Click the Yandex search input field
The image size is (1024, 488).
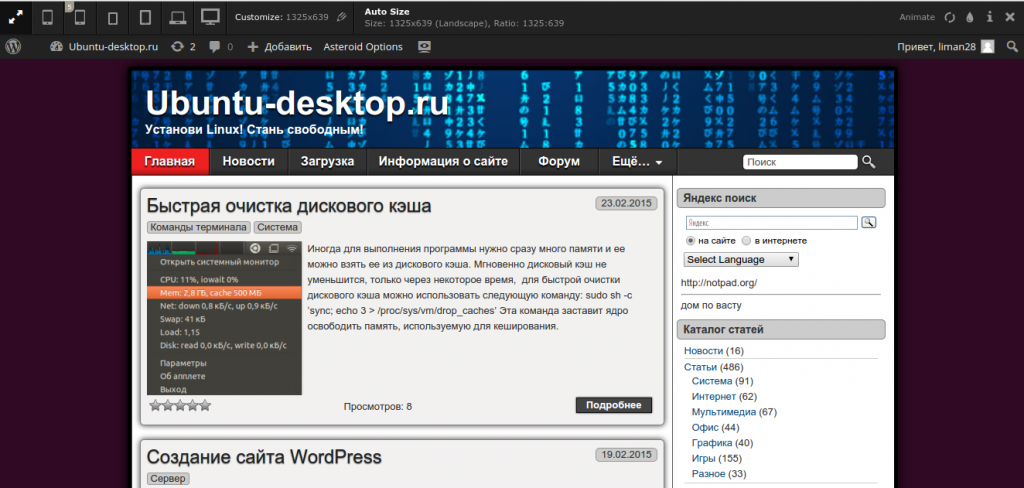coord(771,223)
